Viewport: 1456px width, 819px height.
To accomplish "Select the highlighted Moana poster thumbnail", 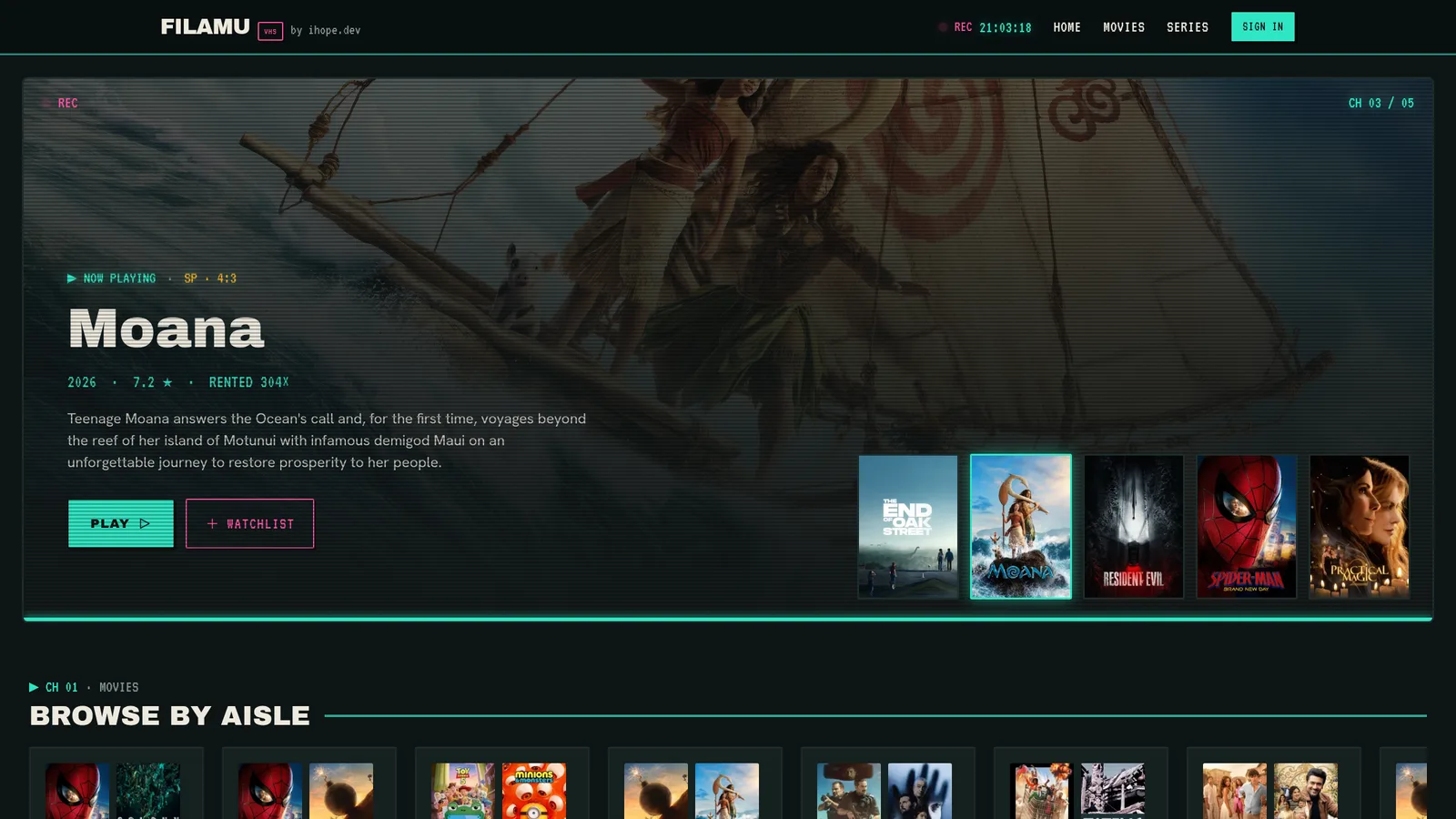I will pos(1021,527).
